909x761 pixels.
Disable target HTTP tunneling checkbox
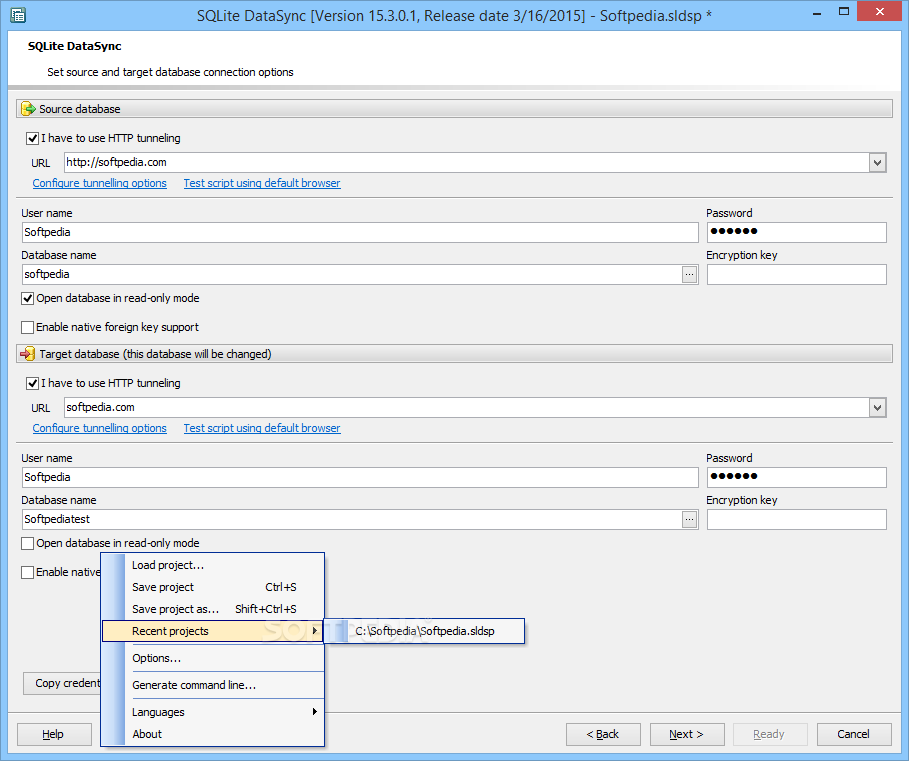pos(32,384)
